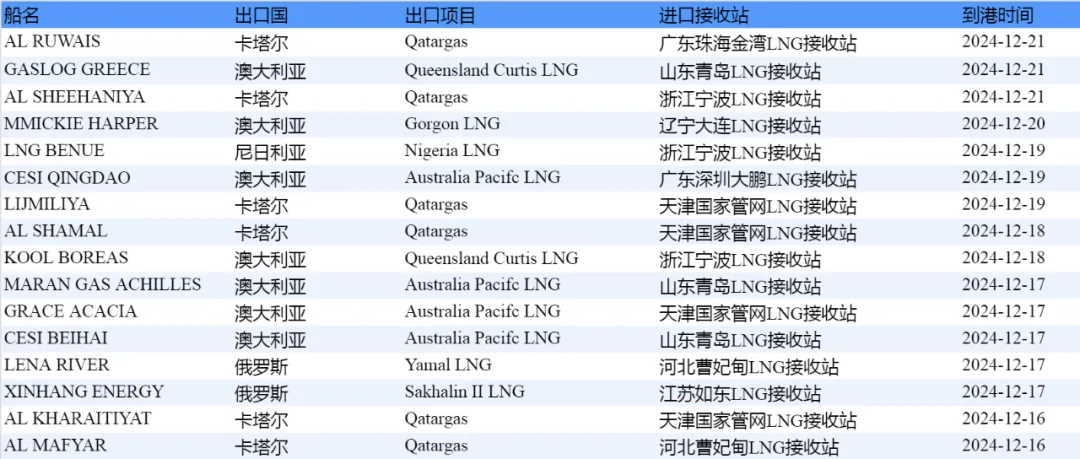Click 河北曹妃甸LNG接收站 in AL MAFYAR row

pyautogui.click(x=749, y=447)
